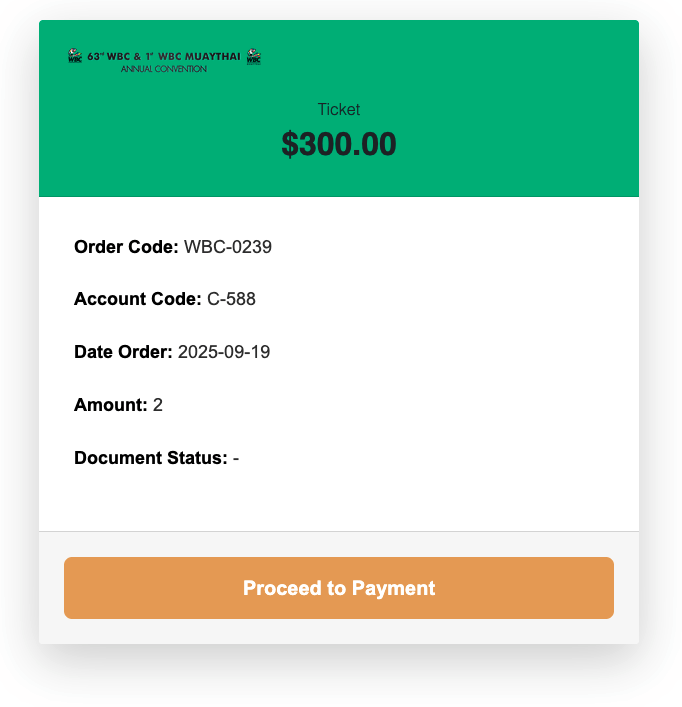Image resolution: width=682 pixels, height=707 pixels.
Task: Click the Annual Convention subtitle text
Action: point(164,69)
